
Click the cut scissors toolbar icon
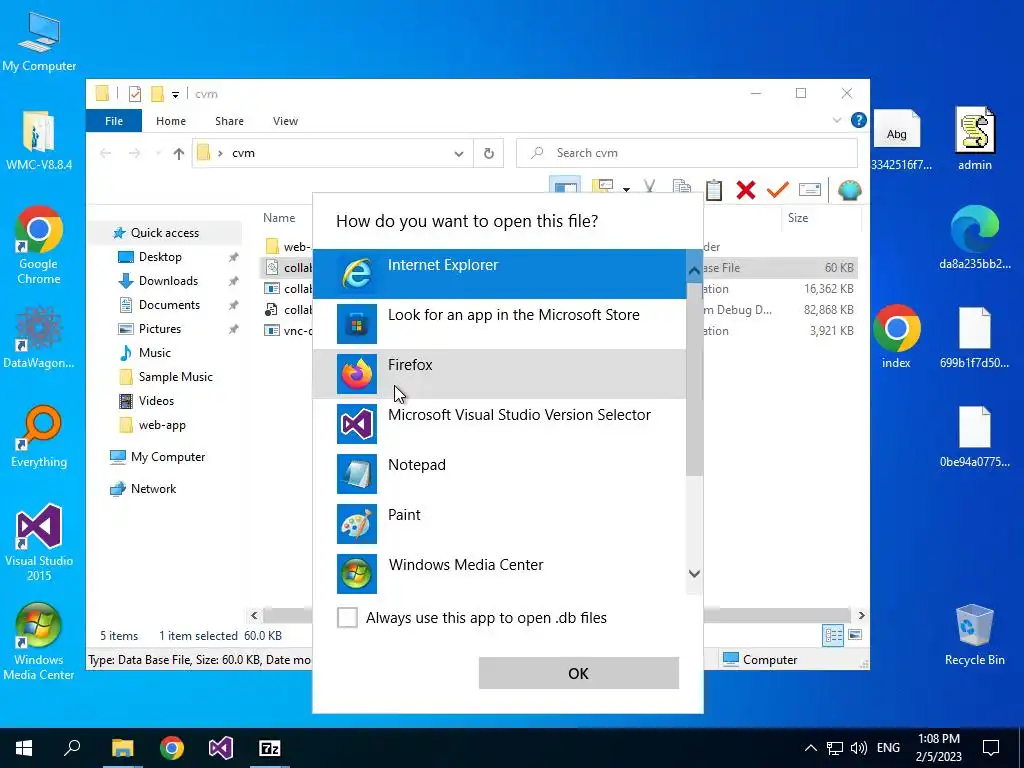coord(649,188)
